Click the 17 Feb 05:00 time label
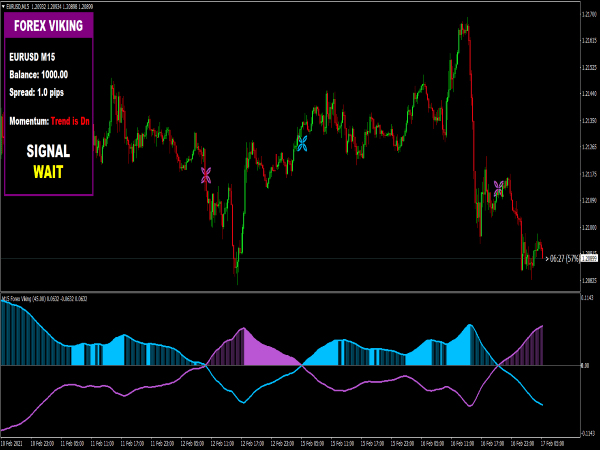 (x=552, y=443)
